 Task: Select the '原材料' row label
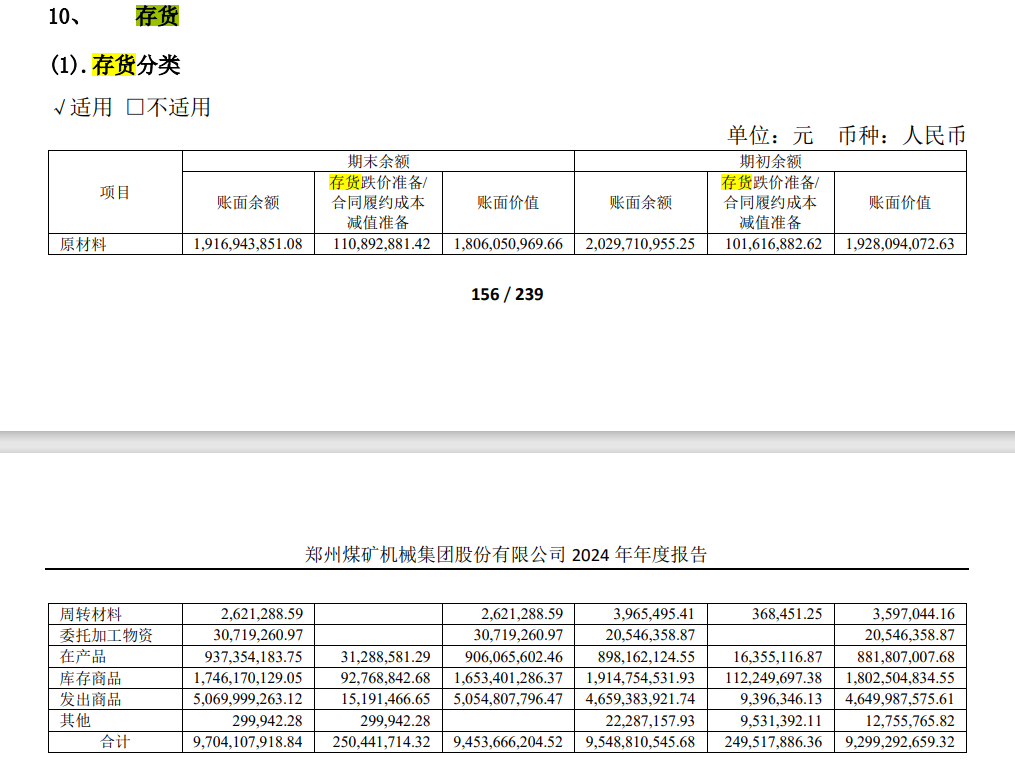pyautogui.click(x=83, y=245)
